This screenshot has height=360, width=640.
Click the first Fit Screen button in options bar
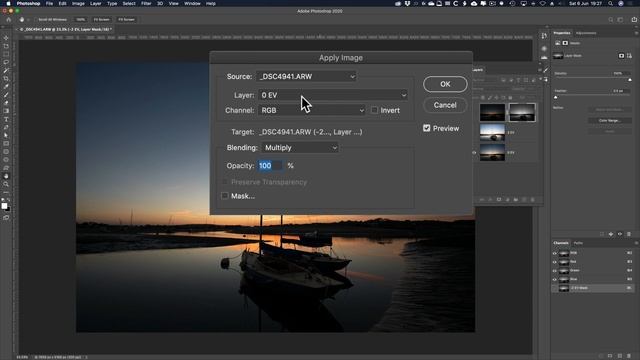(x=102, y=20)
